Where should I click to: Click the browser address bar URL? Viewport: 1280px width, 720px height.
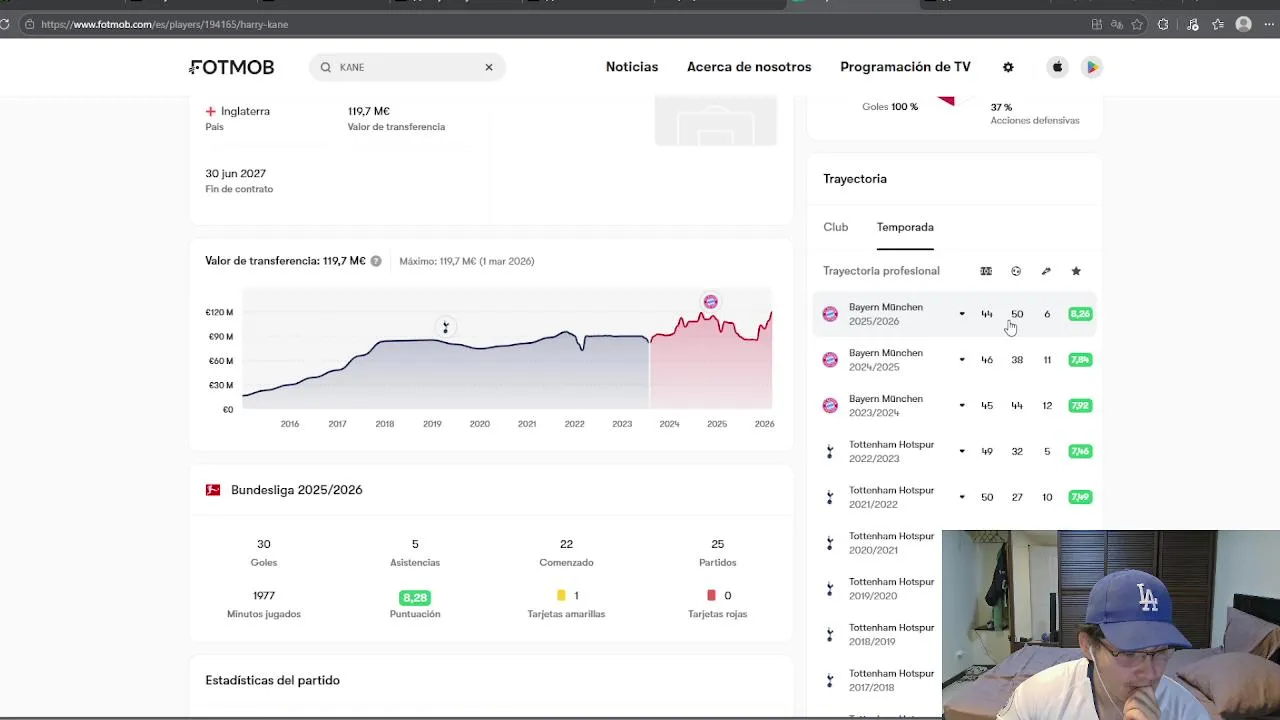pyautogui.click(x=165, y=24)
